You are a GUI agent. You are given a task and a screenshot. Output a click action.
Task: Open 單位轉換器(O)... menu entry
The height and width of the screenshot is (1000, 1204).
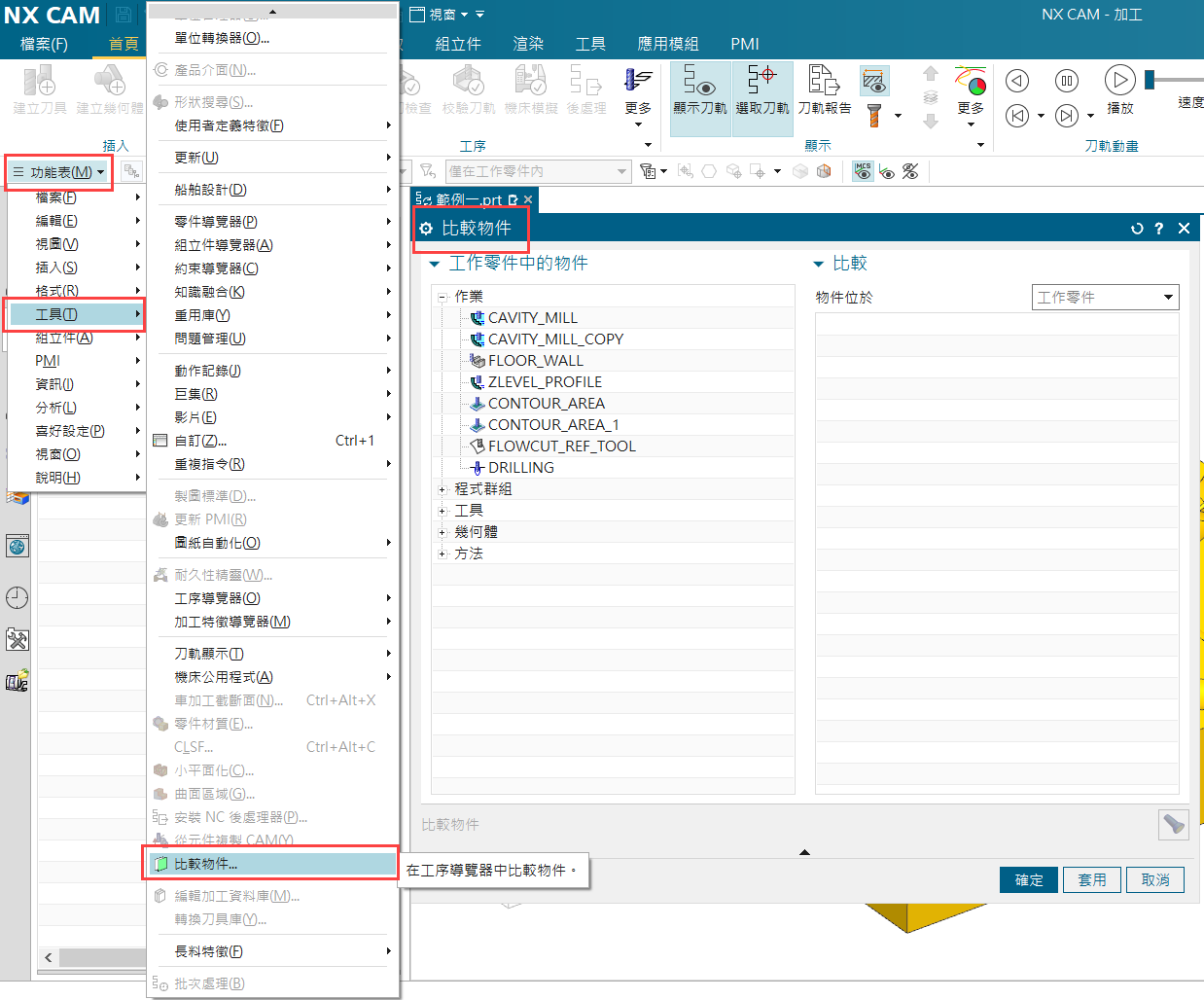coord(272,38)
